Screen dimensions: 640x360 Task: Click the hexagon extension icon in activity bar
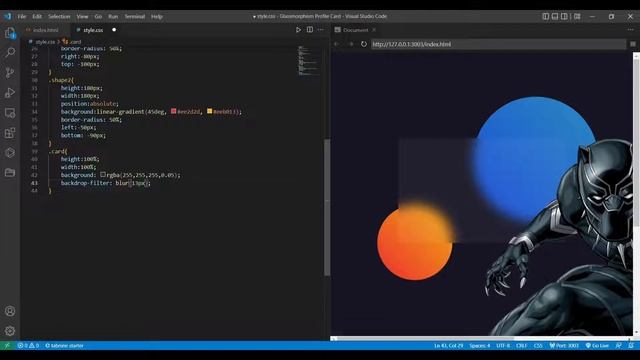pos(10,153)
